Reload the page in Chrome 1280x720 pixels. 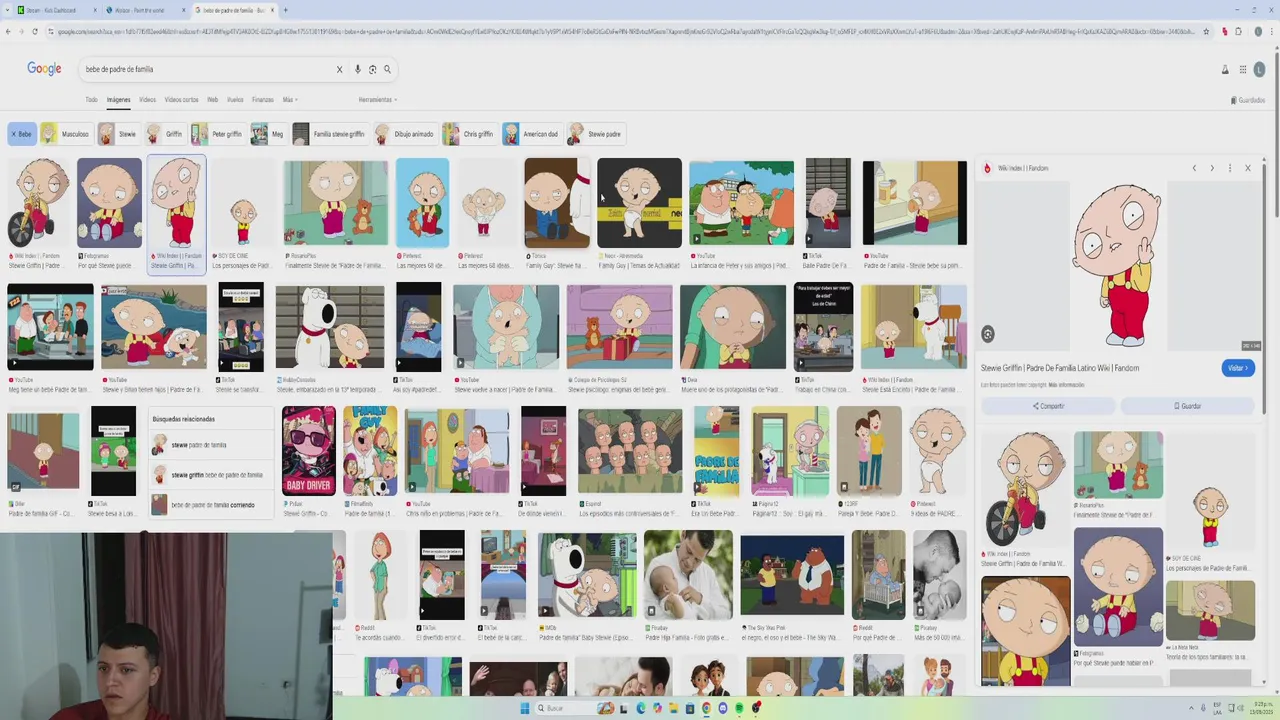click(x=35, y=31)
